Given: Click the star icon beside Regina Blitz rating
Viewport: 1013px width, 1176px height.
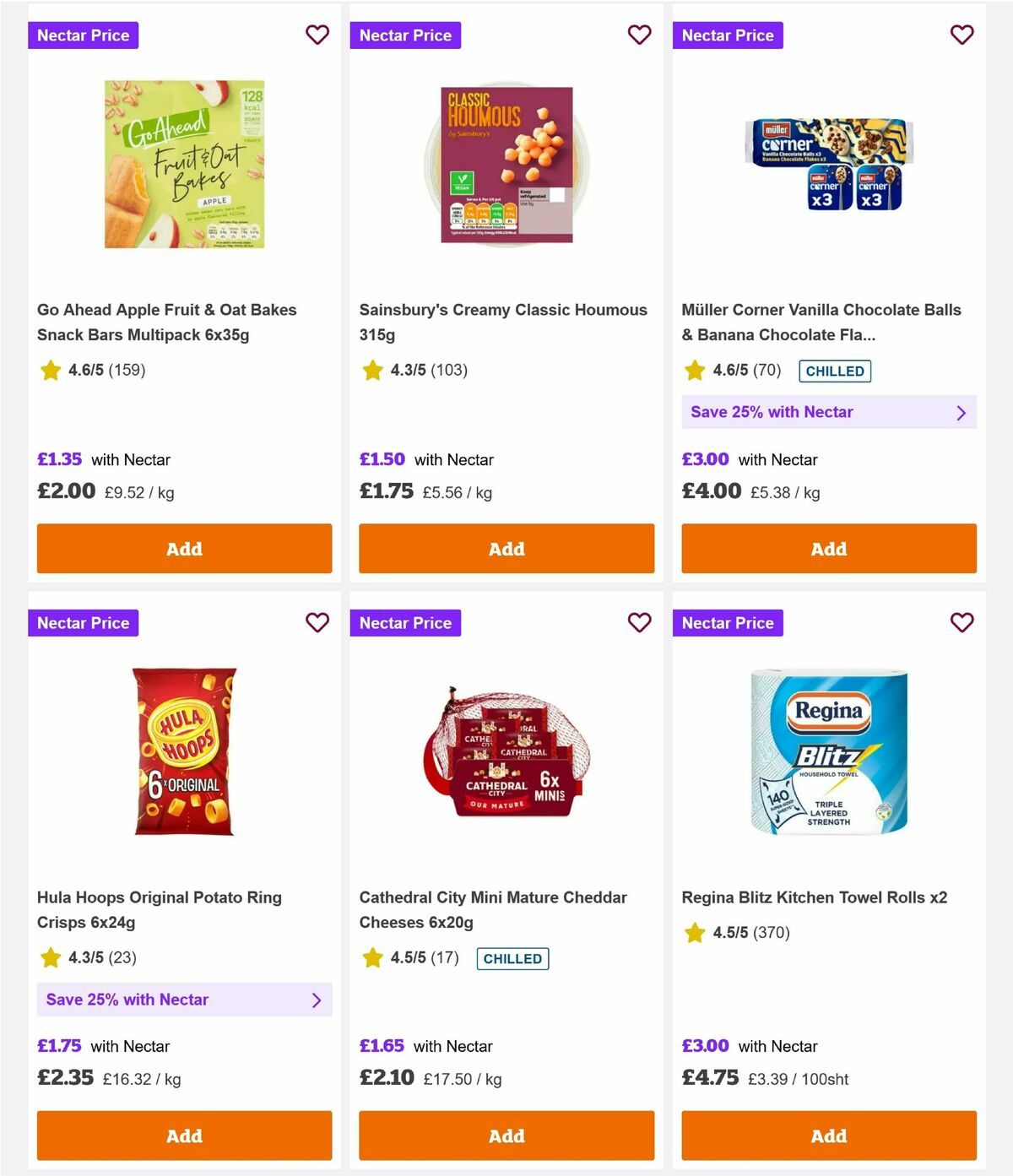Looking at the screenshot, I should tap(694, 933).
